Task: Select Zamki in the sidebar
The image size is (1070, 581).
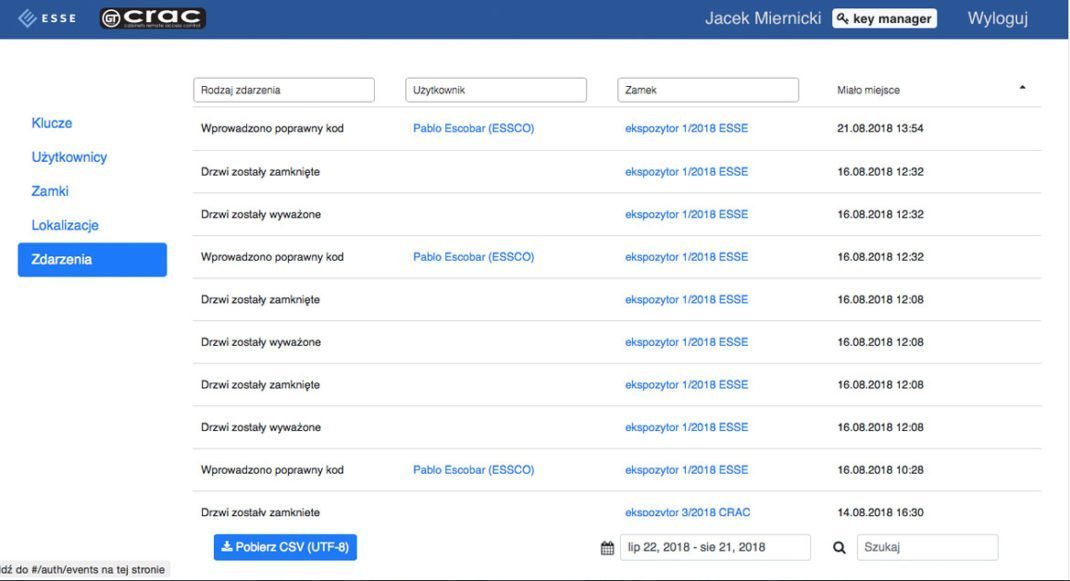Action: [50, 191]
